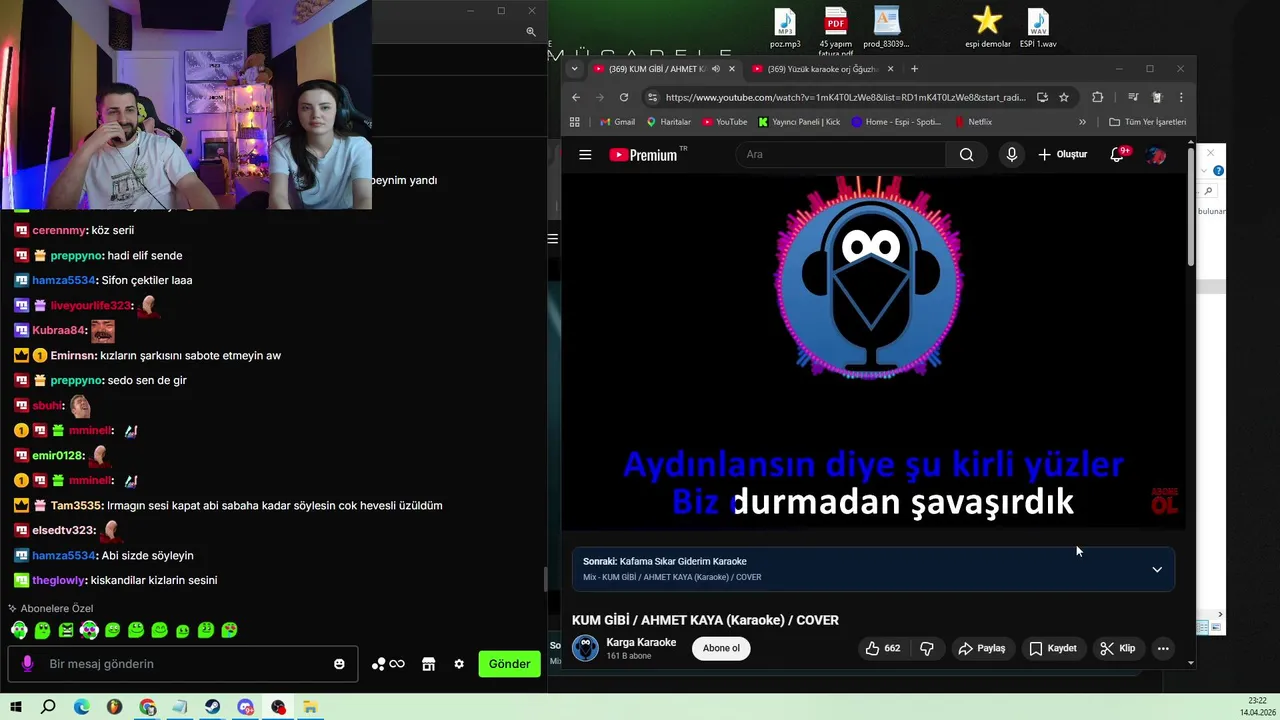Open Steam from taskbar
This screenshot has width=1280, height=720.
click(x=212, y=707)
